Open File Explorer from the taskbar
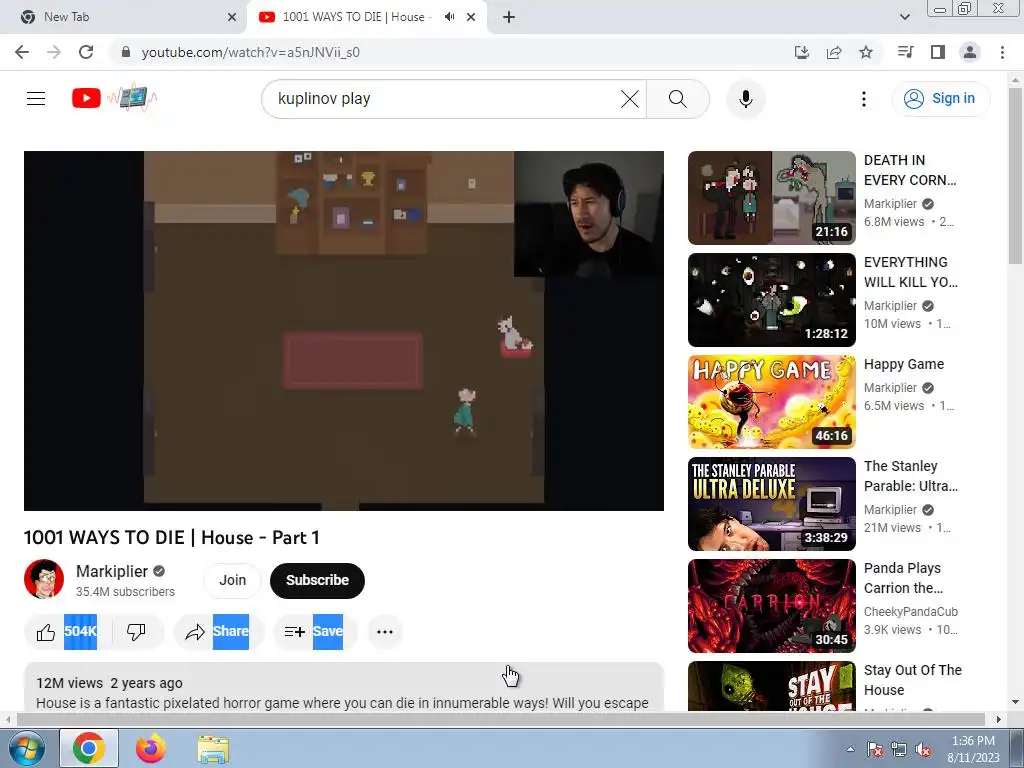The image size is (1024, 768). coord(213,748)
